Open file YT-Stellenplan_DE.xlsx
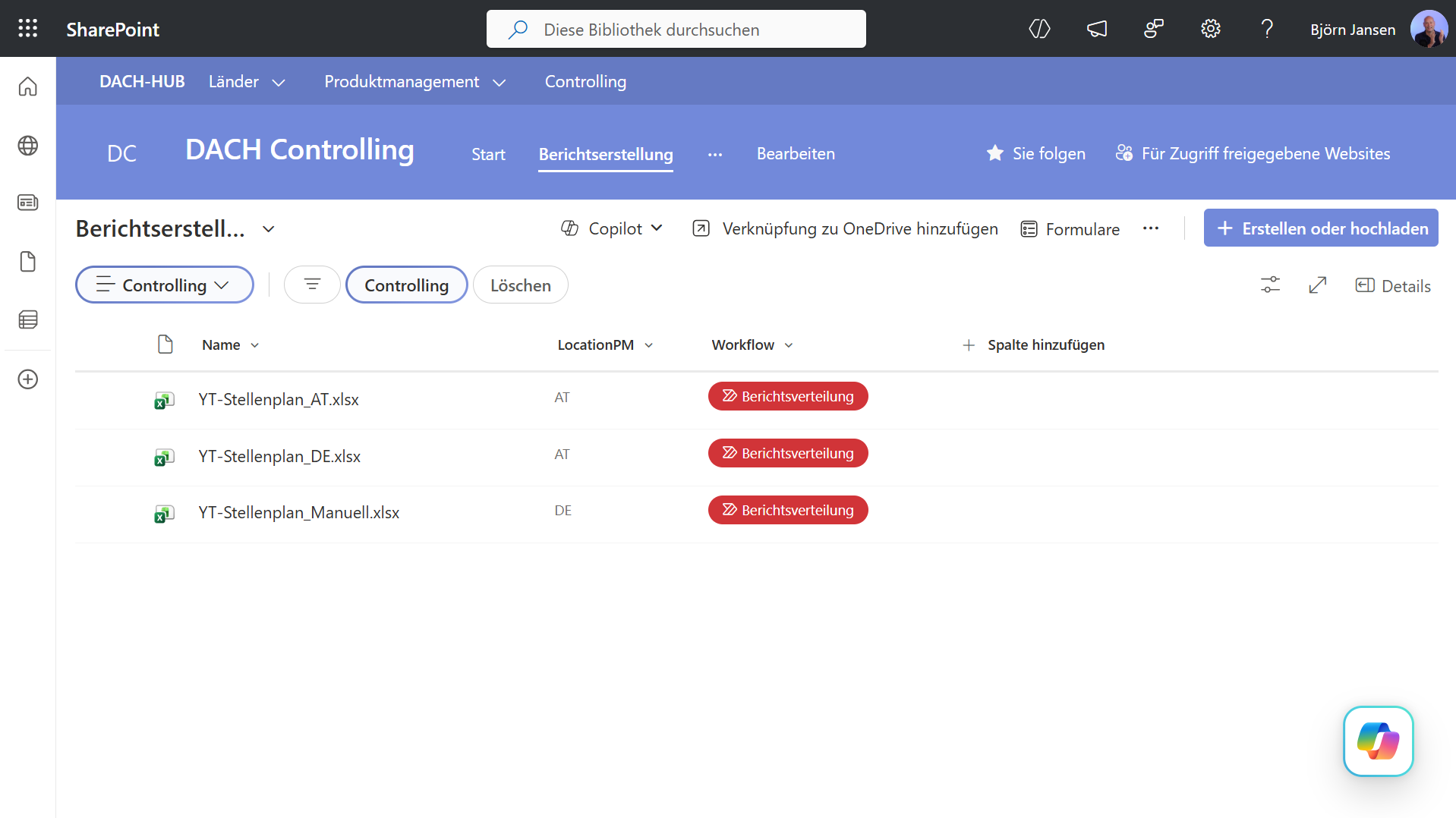 279,456
